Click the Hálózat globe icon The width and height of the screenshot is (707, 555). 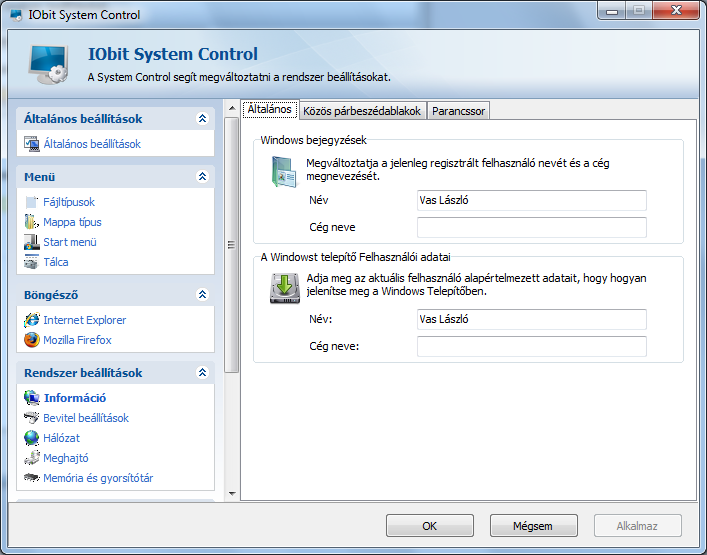pyautogui.click(x=32, y=438)
